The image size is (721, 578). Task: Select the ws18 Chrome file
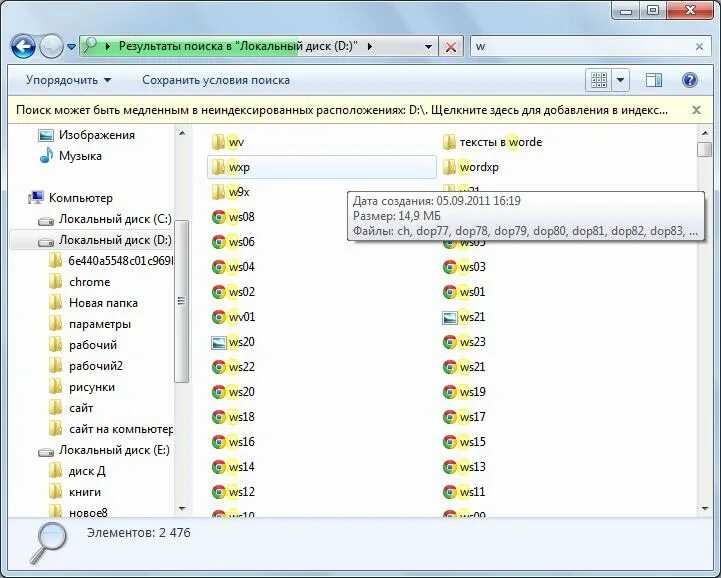[233, 417]
